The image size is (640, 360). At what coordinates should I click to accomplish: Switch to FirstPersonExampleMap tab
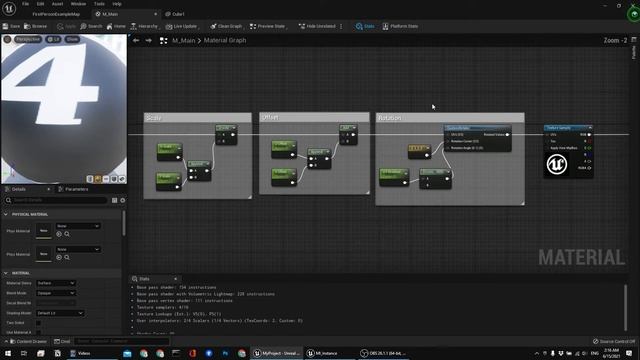click(56, 14)
